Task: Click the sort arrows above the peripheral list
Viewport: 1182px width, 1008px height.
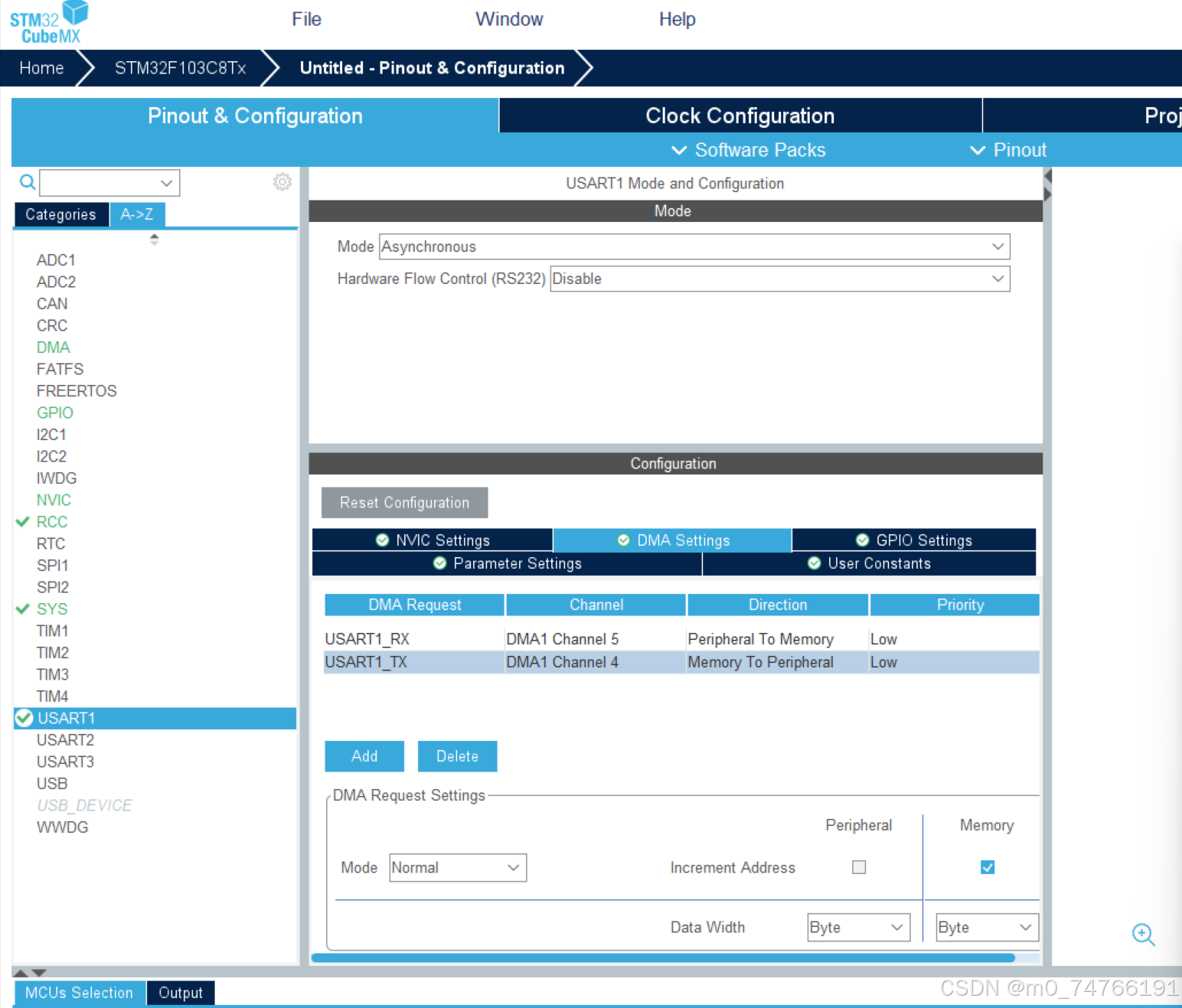Action: tap(155, 239)
